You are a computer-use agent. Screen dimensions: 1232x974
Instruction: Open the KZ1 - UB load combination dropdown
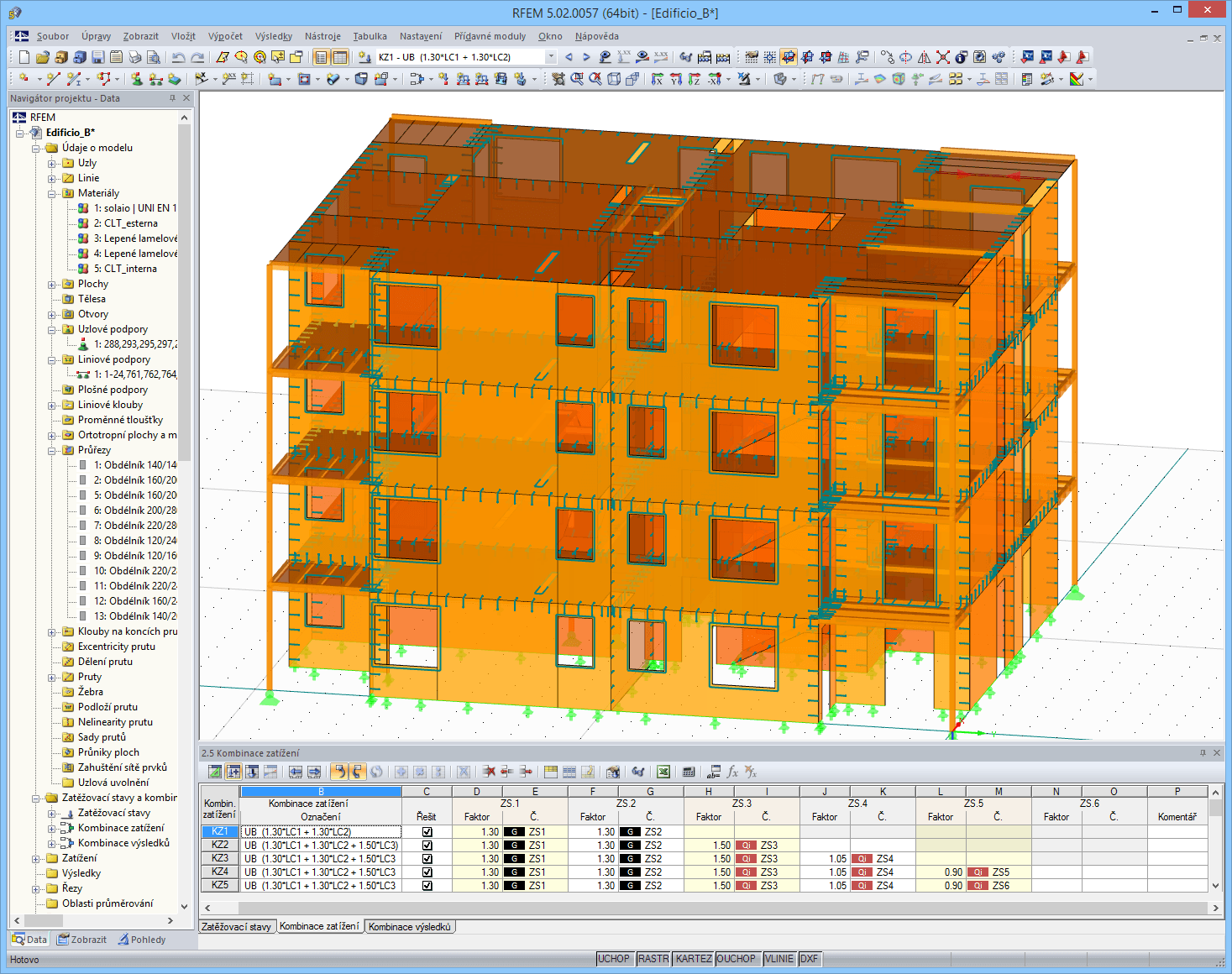[x=551, y=56]
